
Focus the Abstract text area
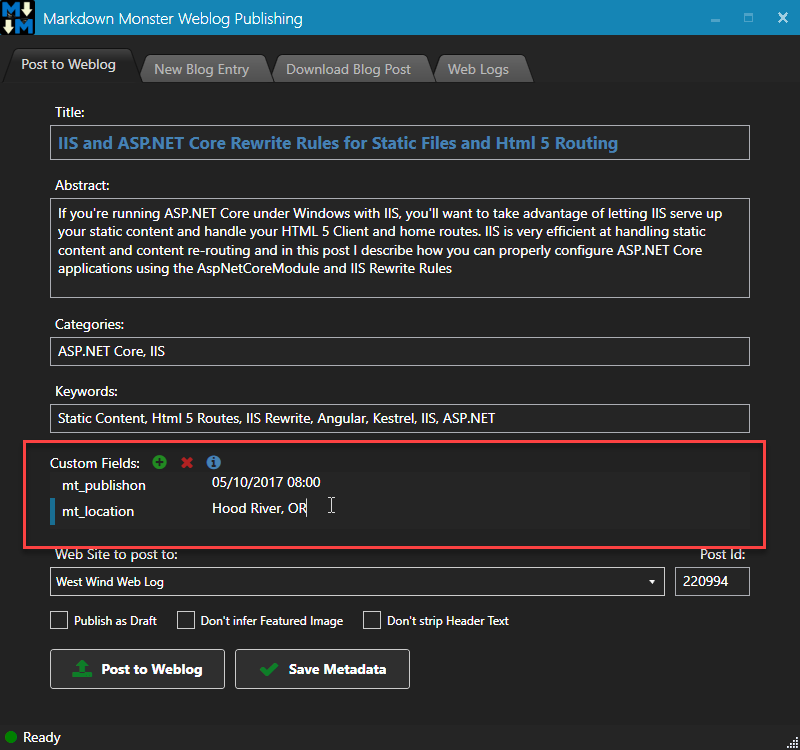[x=399, y=248]
